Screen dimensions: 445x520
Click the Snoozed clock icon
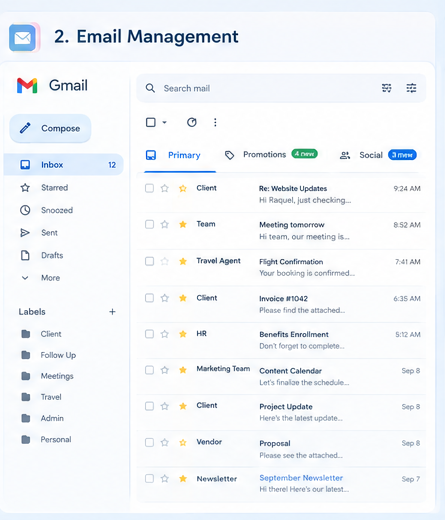(x=25, y=210)
